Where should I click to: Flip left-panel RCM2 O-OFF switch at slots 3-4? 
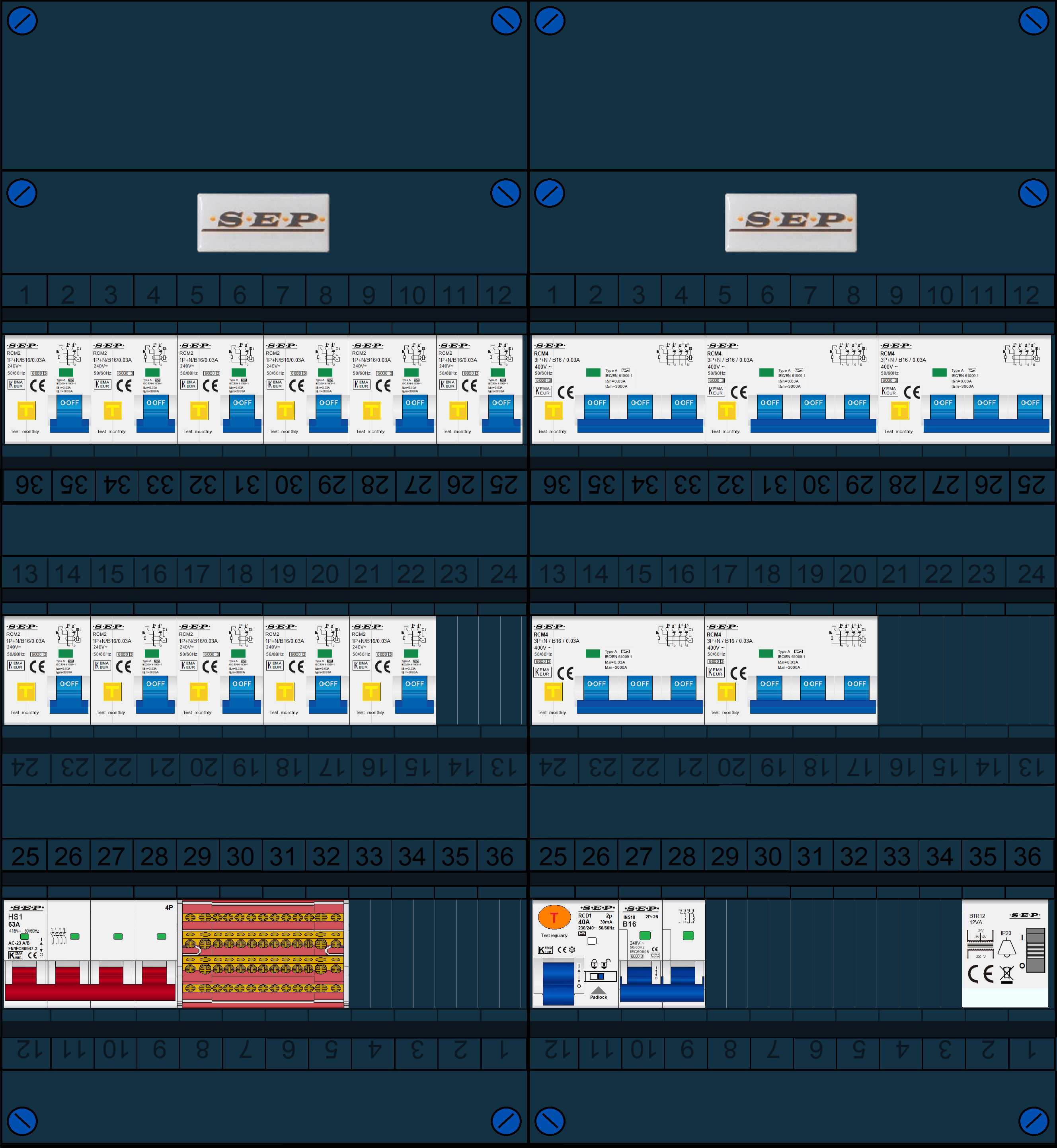click(x=156, y=413)
